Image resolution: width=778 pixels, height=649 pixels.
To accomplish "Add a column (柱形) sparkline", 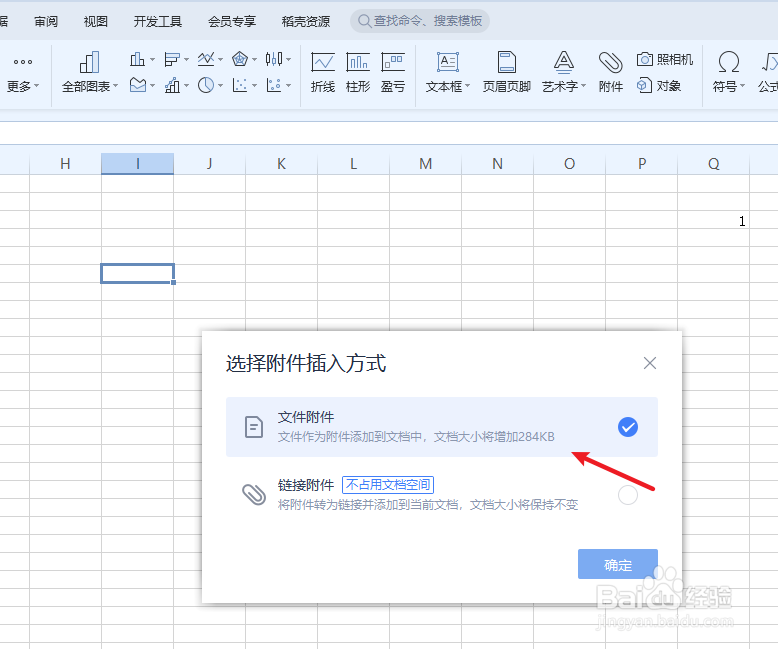I will coord(358,72).
